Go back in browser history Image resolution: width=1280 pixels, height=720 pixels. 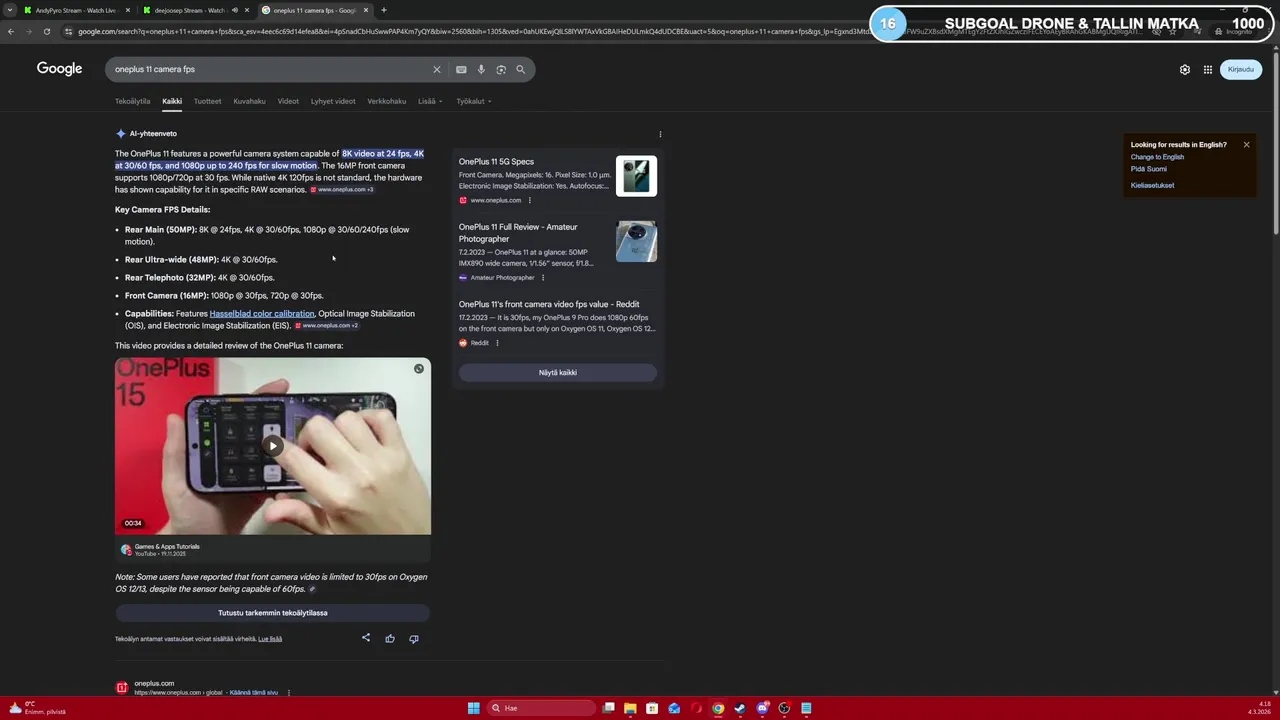pyautogui.click(x=11, y=31)
